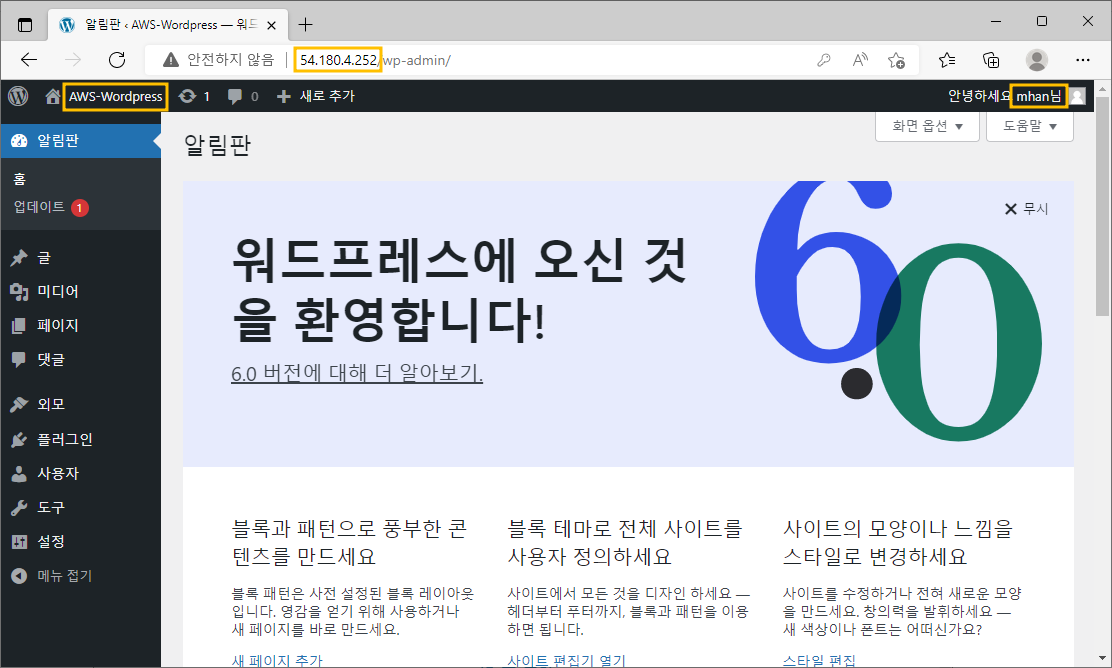Open the 도구 tools menu
This screenshot has height=668, width=1112.
coord(80,508)
